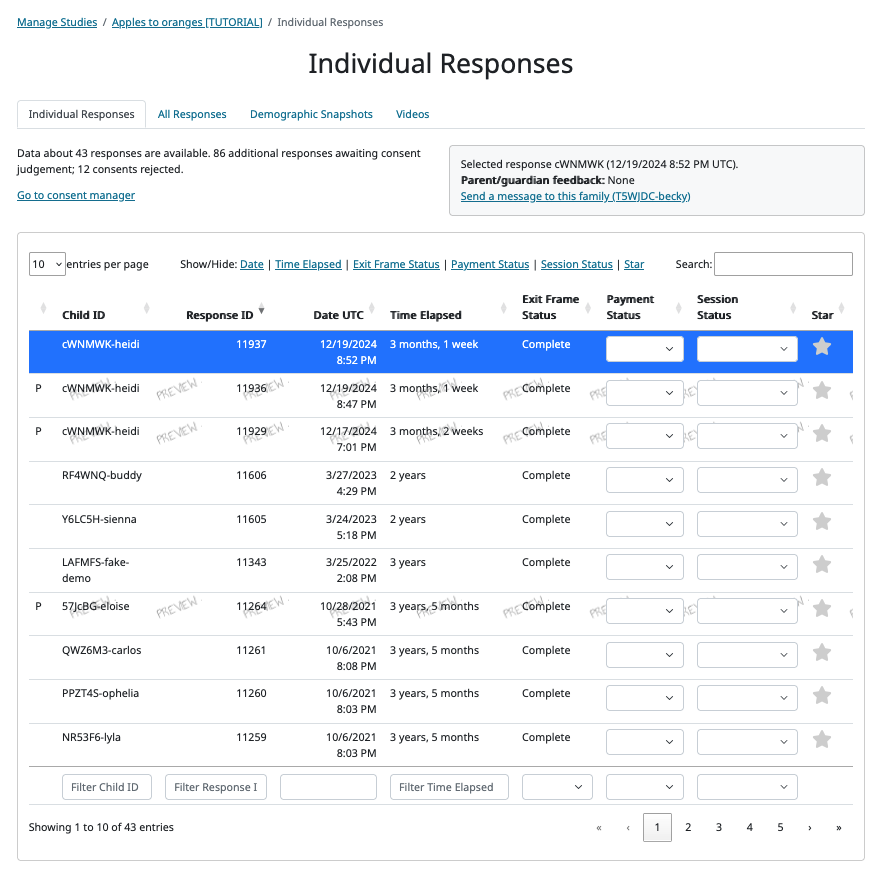Star the LAFMFS-fake-demo response
Image resolution: width=880 pixels, height=872 pixels.
pyautogui.click(x=822, y=564)
